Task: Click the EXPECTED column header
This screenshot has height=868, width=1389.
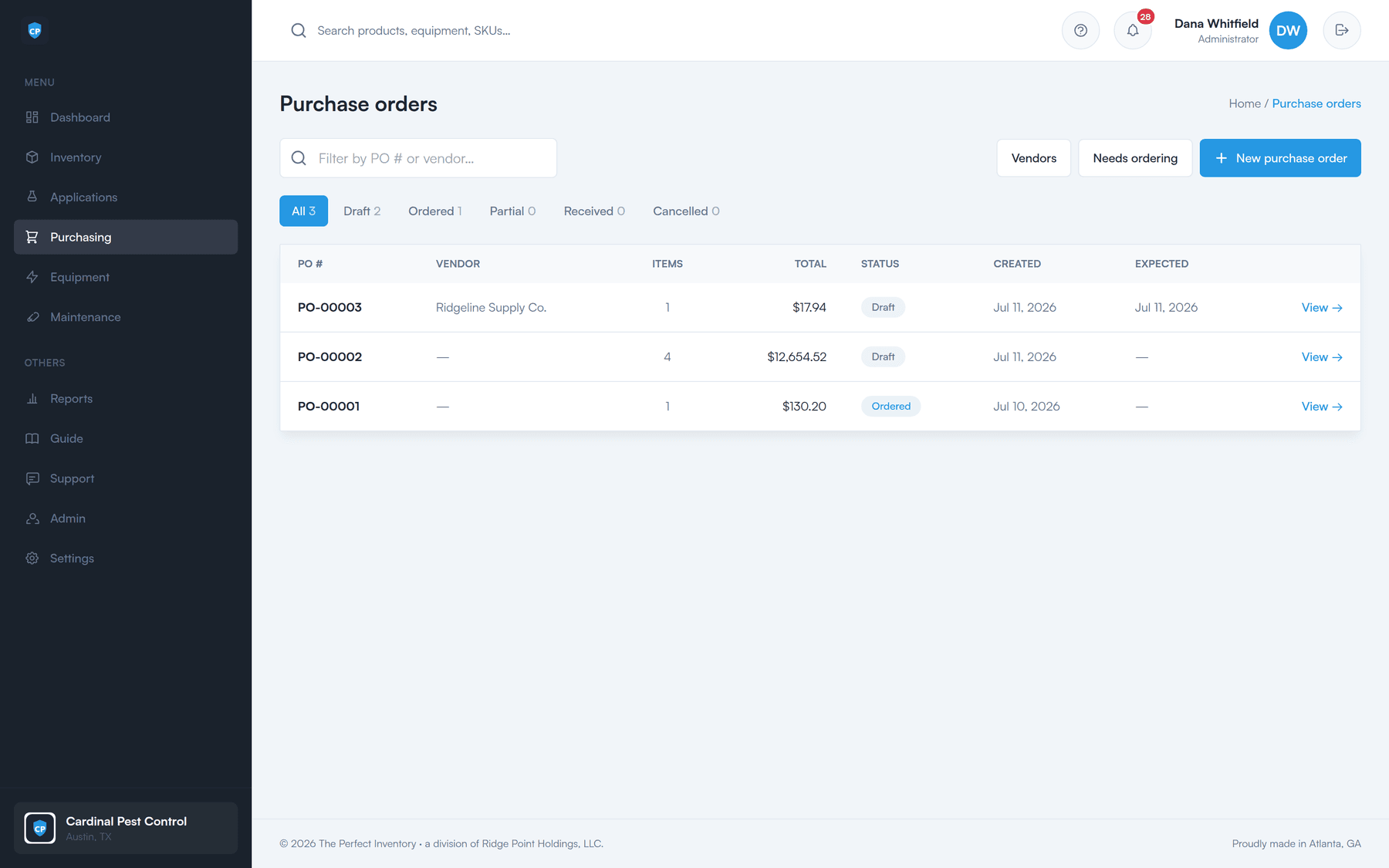Action: [x=1161, y=264]
